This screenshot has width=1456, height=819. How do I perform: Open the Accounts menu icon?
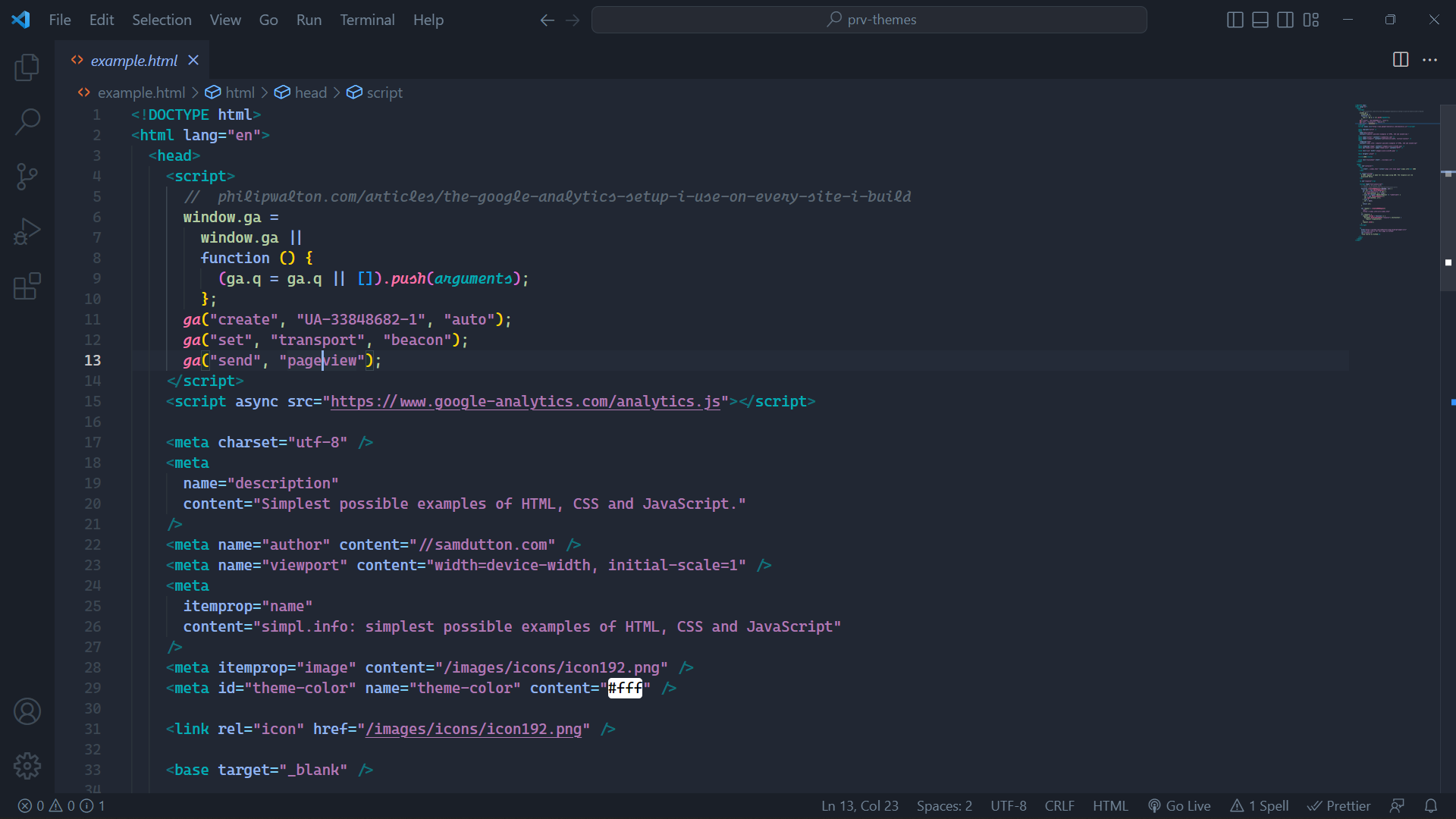pyautogui.click(x=27, y=711)
